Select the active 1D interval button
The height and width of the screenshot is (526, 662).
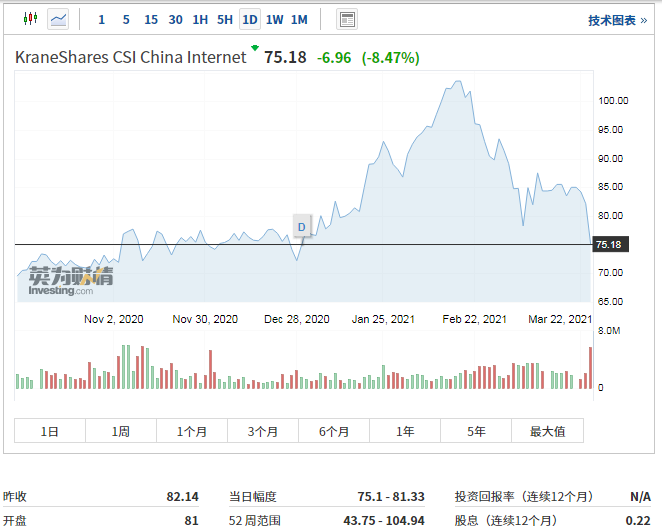point(250,19)
